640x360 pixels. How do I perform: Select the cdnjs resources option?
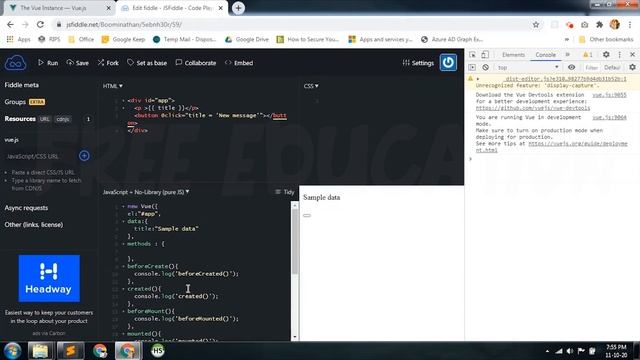tap(63, 119)
